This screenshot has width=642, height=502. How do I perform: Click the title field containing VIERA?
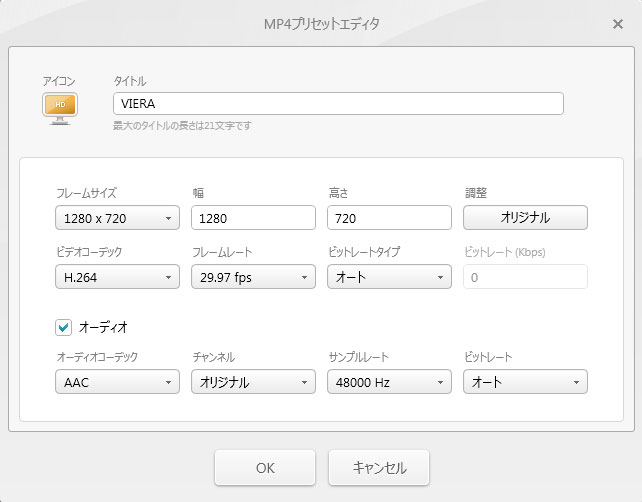[338, 104]
